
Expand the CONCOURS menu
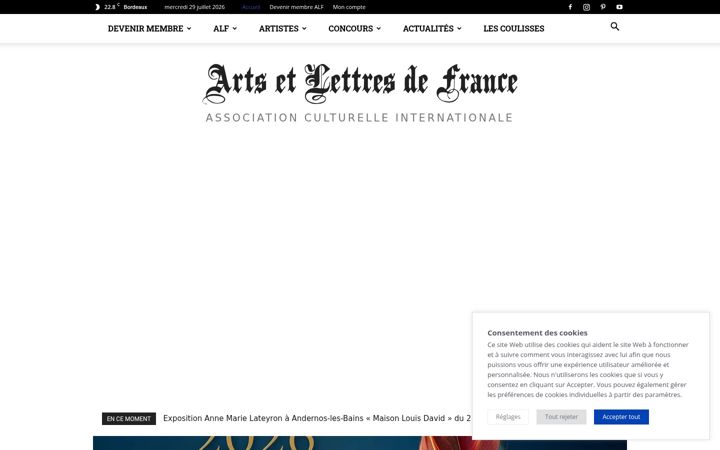pos(354,28)
